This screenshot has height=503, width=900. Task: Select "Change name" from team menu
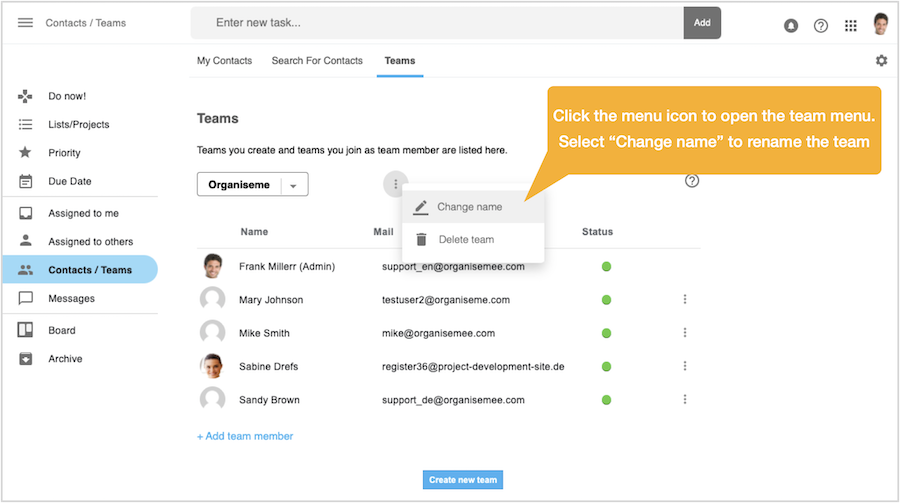pyautogui.click(x=469, y=207)
